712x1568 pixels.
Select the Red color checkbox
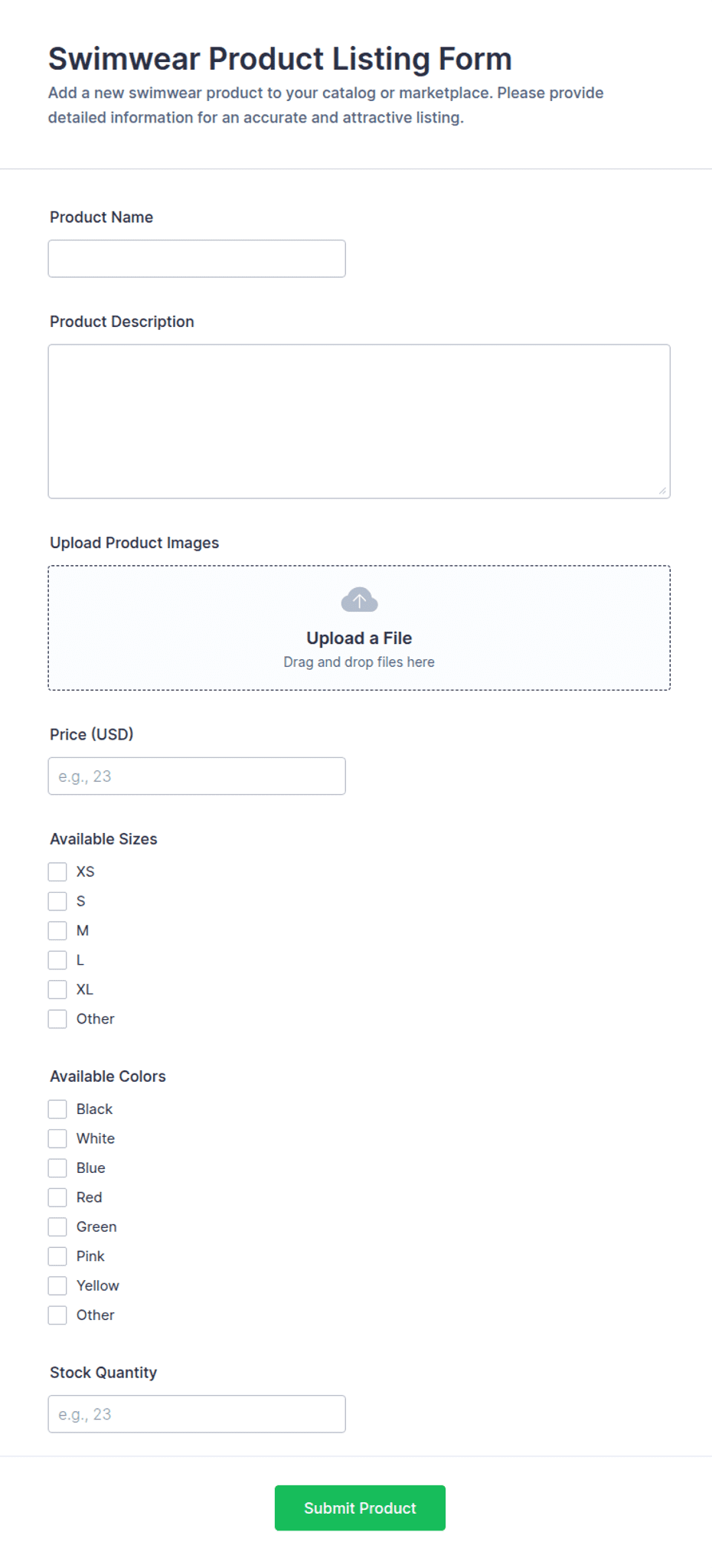[x=57, y=1197]
